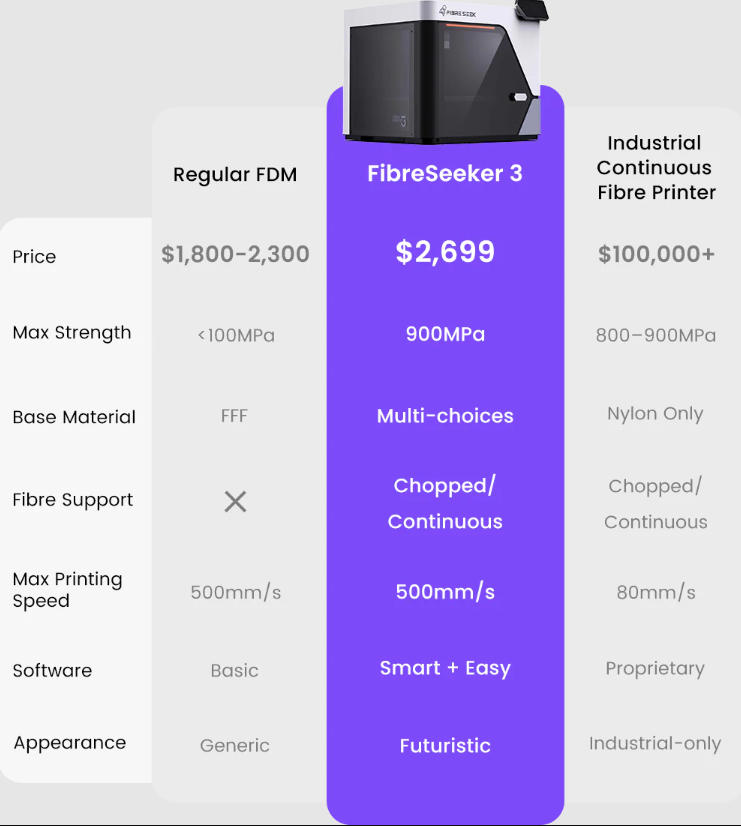
Task: Click the $2,699 price text
Action: point(445,252)
